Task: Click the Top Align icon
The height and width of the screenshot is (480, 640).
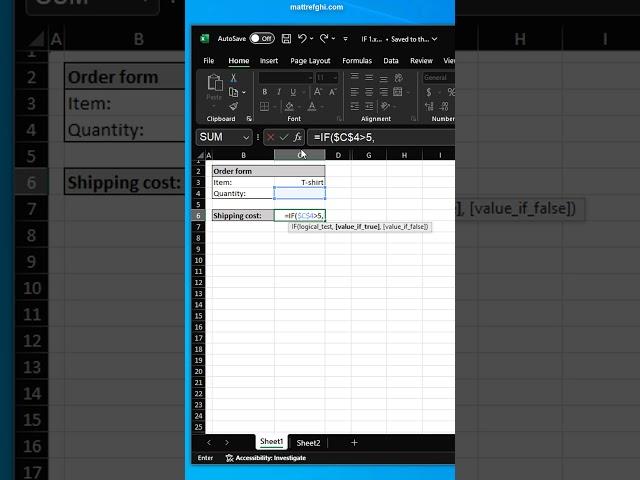Action: point(355,77)
